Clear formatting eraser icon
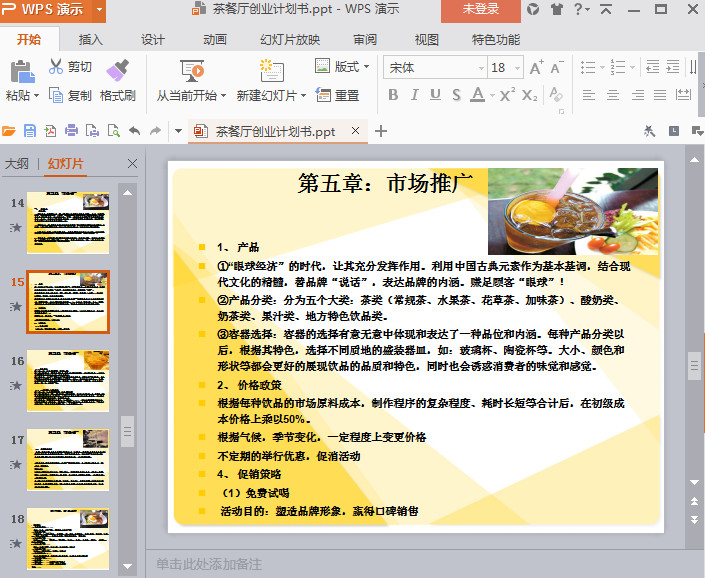705x578 pixels. click(x=556, y=95)
